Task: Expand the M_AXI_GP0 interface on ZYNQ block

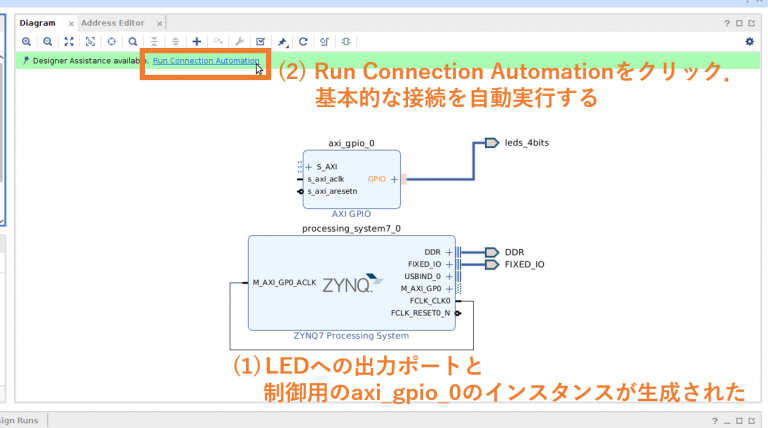Action: 449,288
